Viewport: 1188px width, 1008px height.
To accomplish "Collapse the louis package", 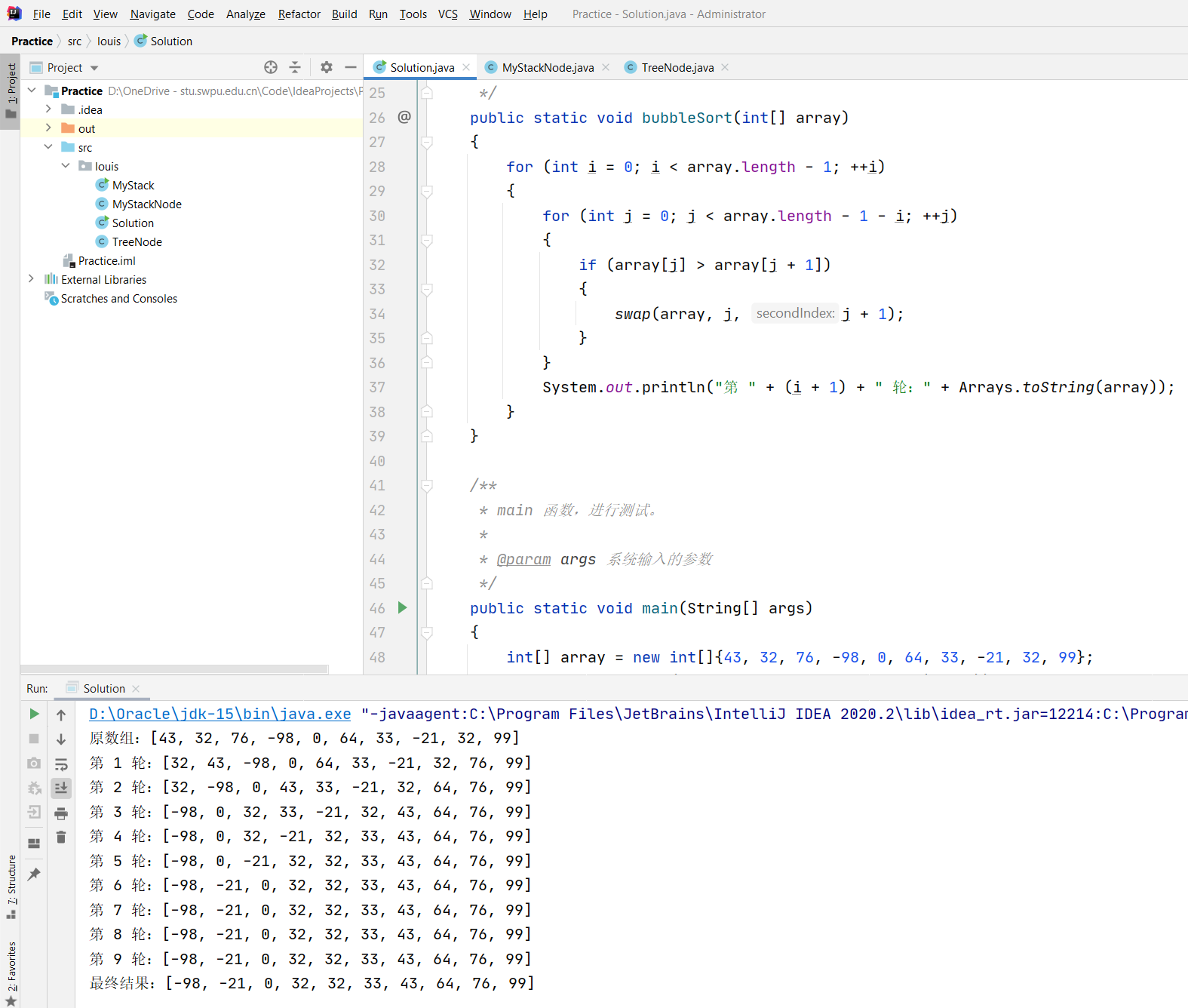I will pos(66,166).
